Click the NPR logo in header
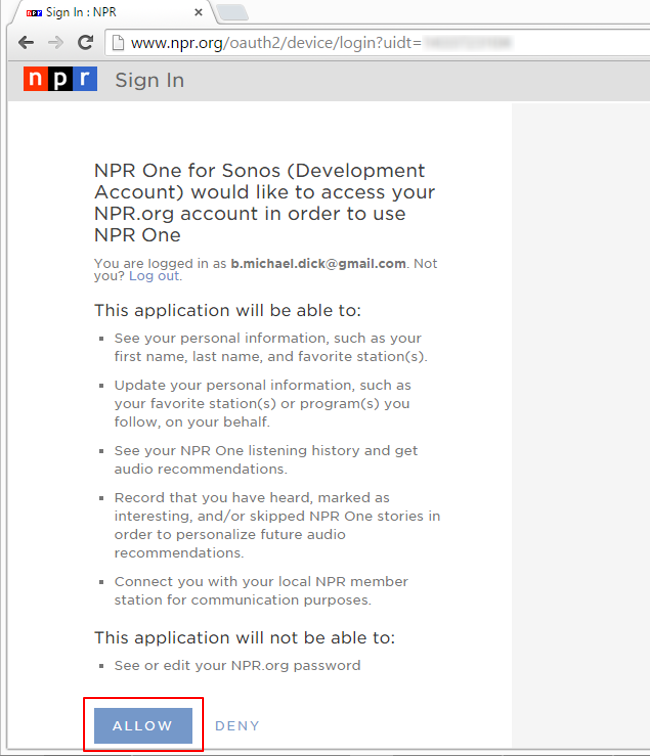 (60, 79)
